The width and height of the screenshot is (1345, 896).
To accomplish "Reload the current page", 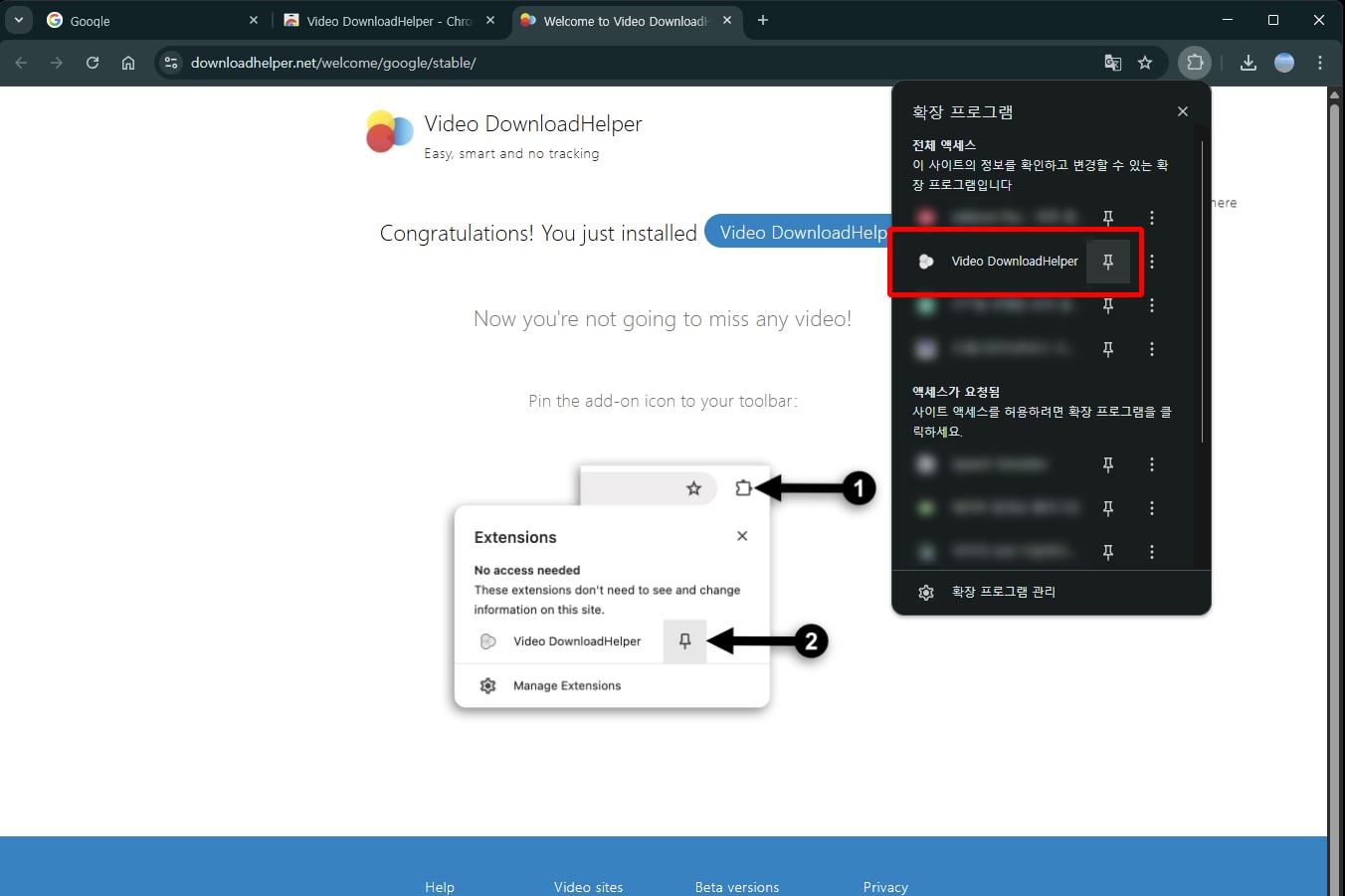I will pyautogui.click(x=93, y=63).
